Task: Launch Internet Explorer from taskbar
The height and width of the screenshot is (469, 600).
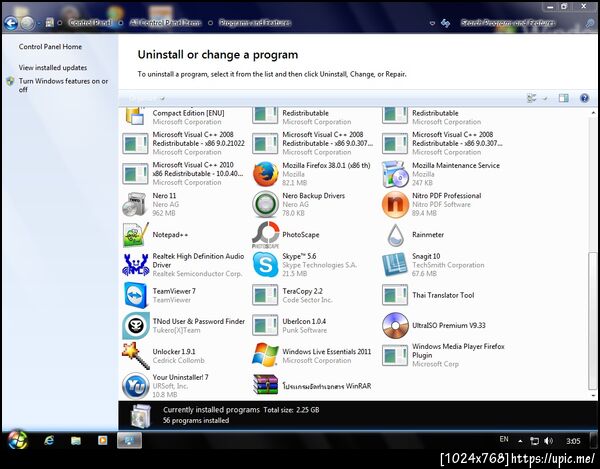Action: [x=49, y=441]
